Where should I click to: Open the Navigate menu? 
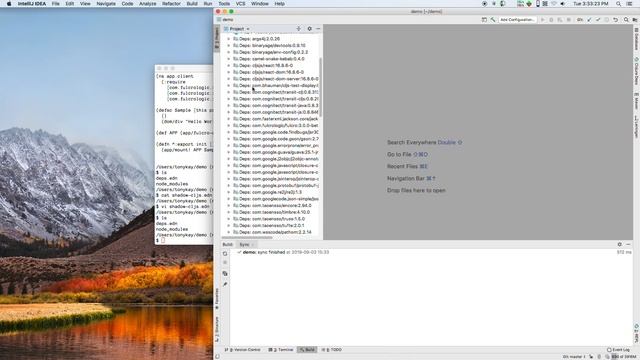pyautogui.click(x=106, y=4)
